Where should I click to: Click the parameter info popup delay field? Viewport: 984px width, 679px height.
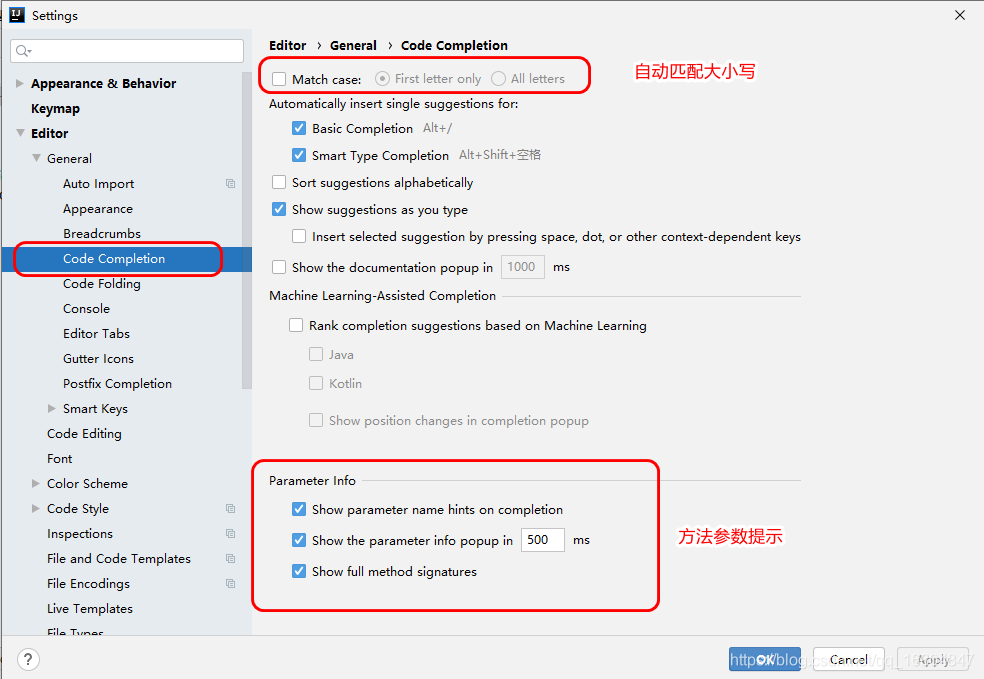(542, 540)
